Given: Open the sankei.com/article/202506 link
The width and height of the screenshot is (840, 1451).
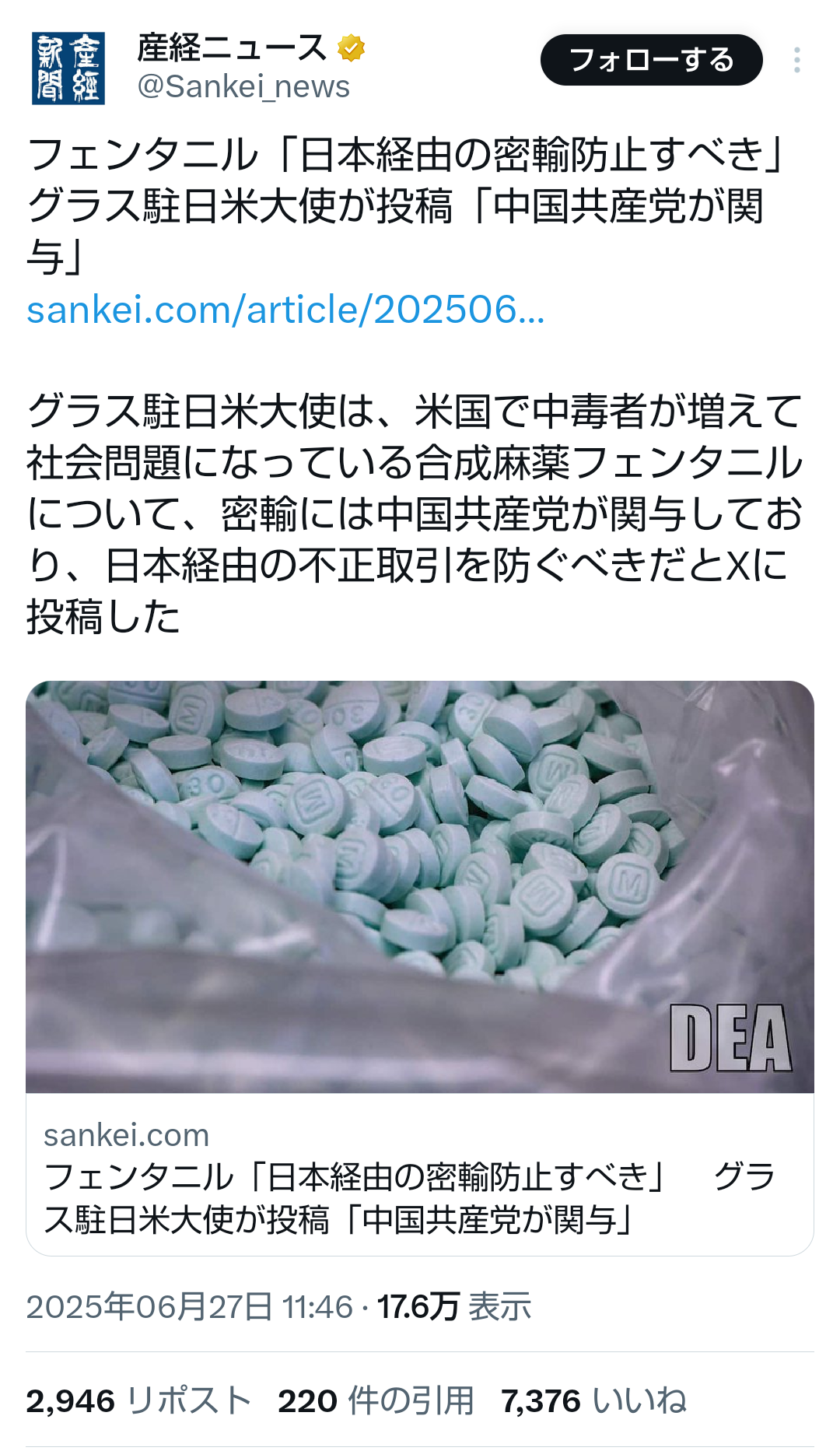Looking at the screenshot, I should pos(285,310).
